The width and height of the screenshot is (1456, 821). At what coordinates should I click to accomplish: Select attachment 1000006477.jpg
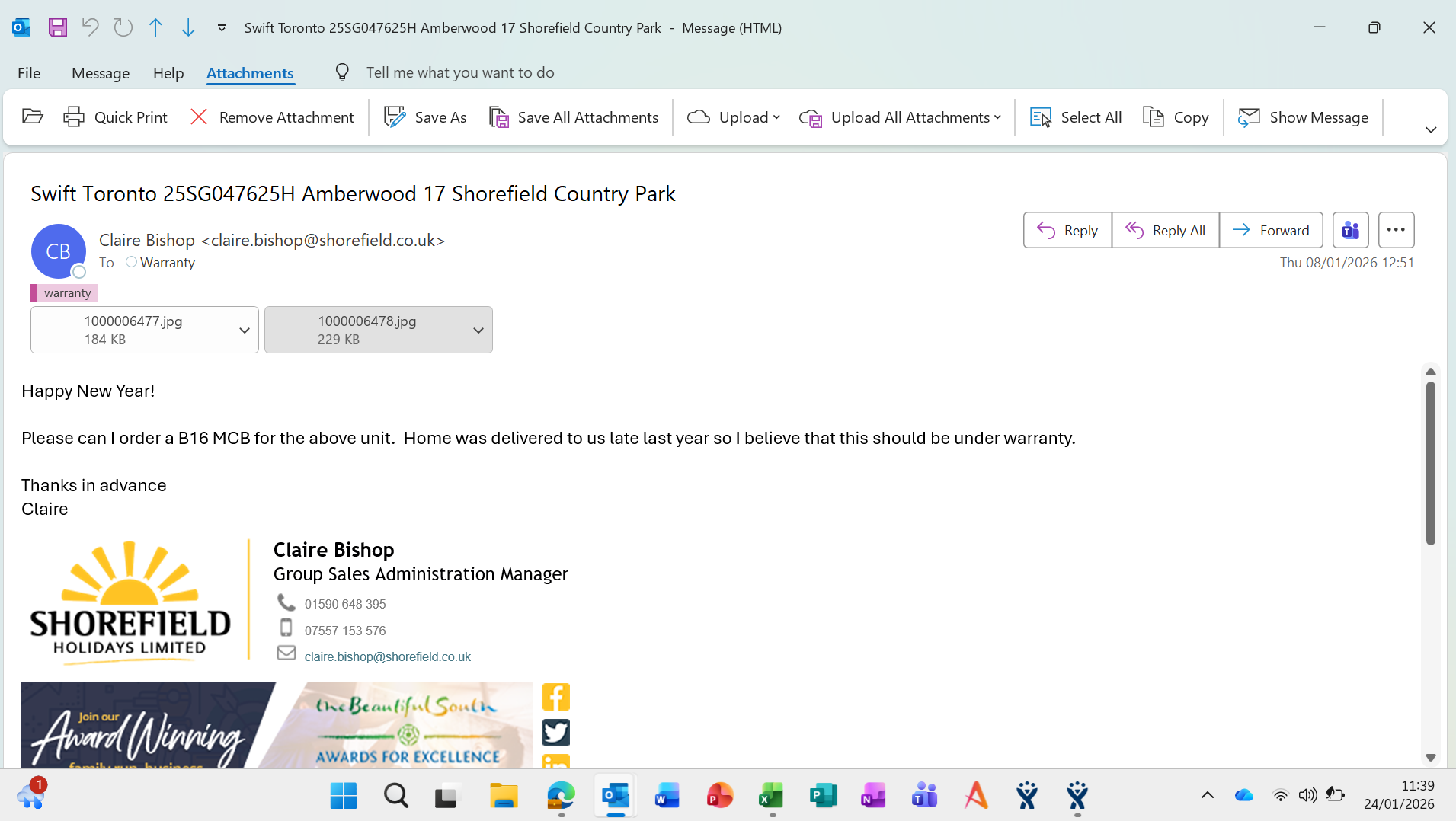(133, 330)
